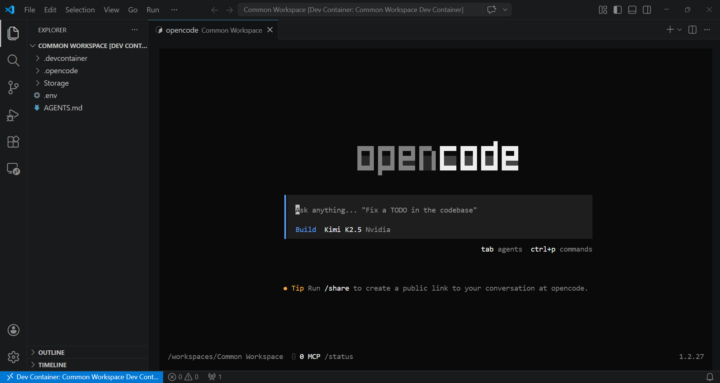This screenshot has height=383, width=720.
Task: Click the Kimi K2.5 model label
Action: pos(343,230)
